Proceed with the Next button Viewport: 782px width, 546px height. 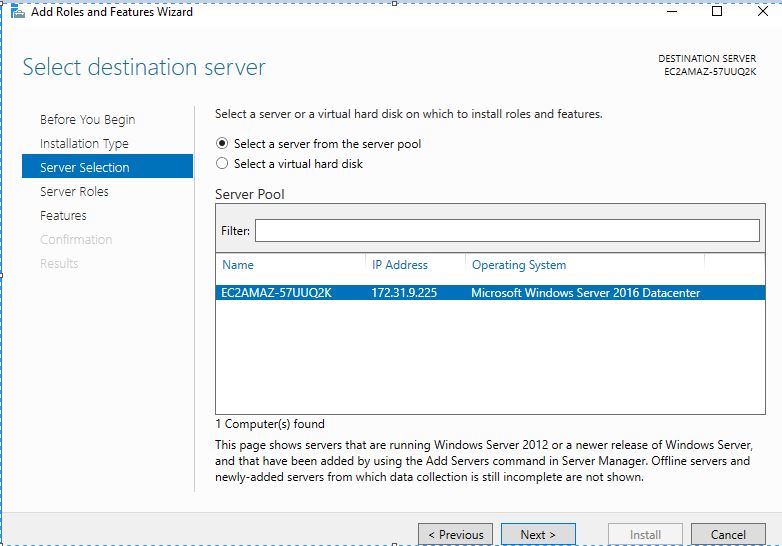pyautogui.click(x=538, y=534)
